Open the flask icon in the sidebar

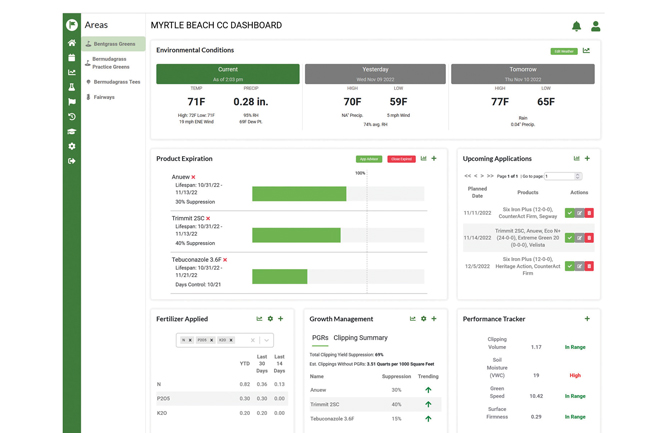(72, 87)
